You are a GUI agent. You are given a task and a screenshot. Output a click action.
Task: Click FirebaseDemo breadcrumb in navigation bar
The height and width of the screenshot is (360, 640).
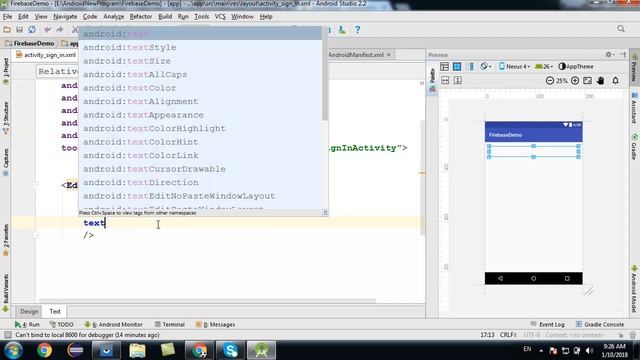(x=30, y=43)
